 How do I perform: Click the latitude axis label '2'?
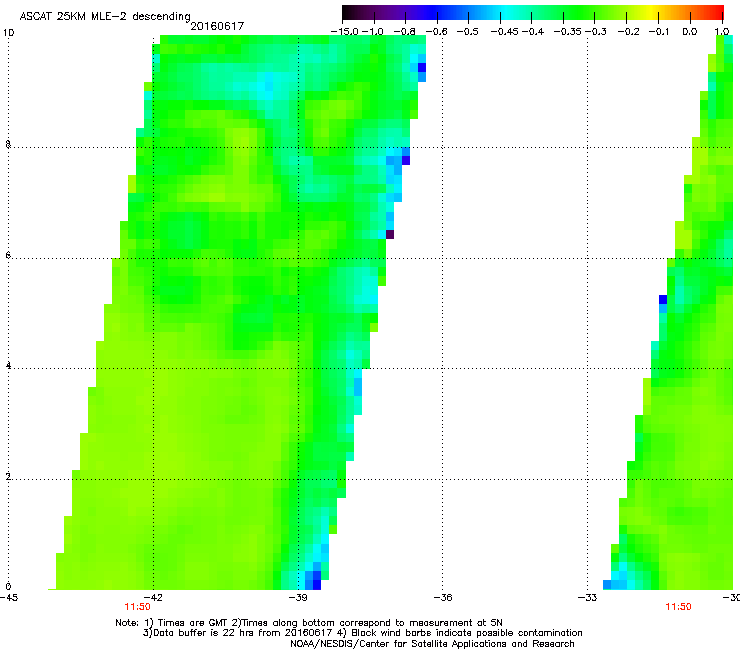tap(8, 477)
